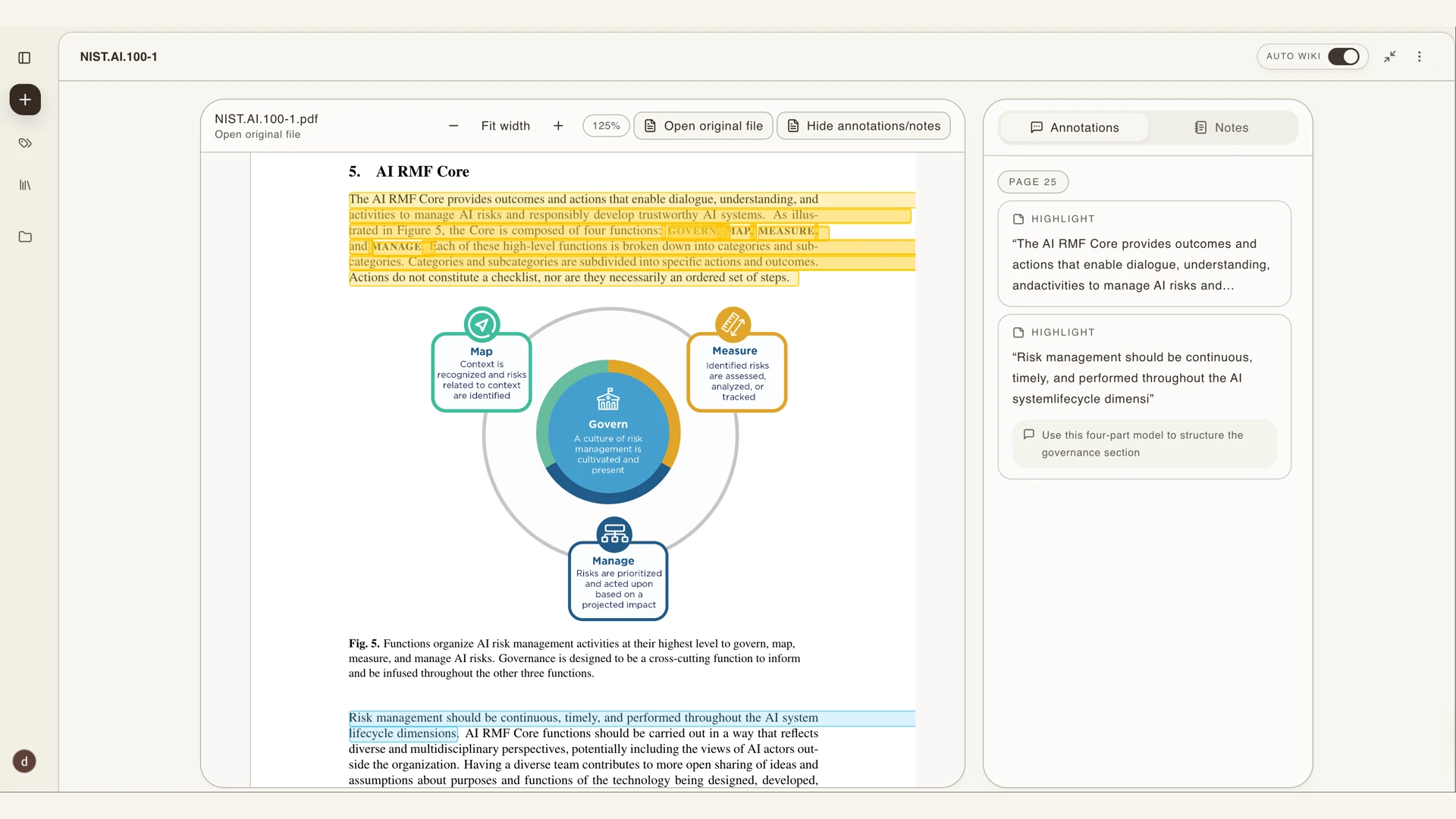1456x819 pixels.
Task: Switch to the Notes tab
Action: coord(1221,127)
